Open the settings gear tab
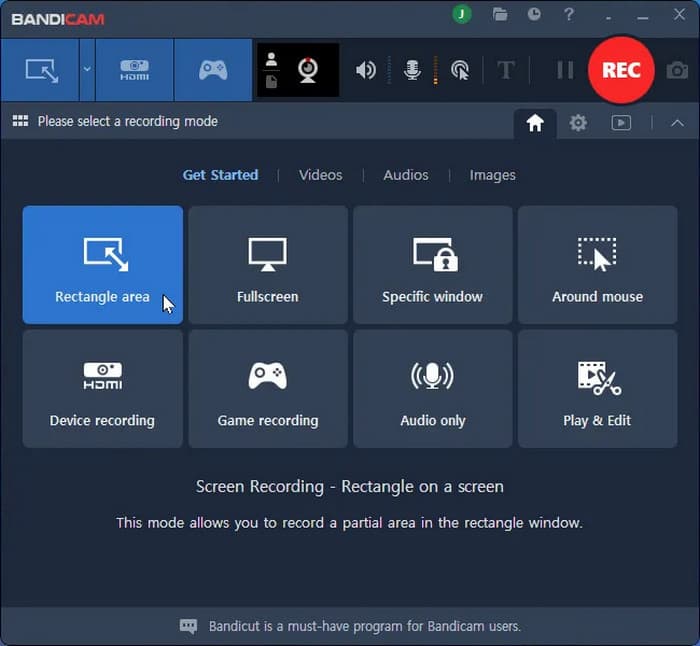 tap(578, 123)
